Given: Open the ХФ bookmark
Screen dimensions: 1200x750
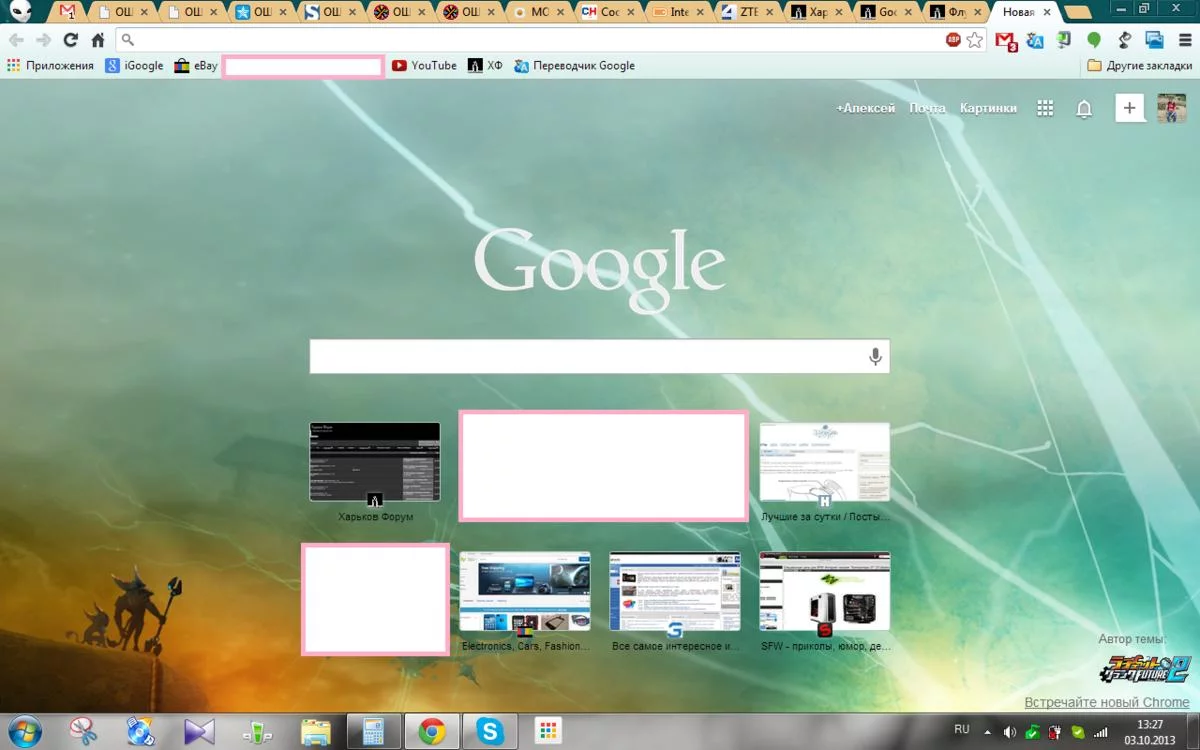Looking at the screenshot, I should point(485,66).
